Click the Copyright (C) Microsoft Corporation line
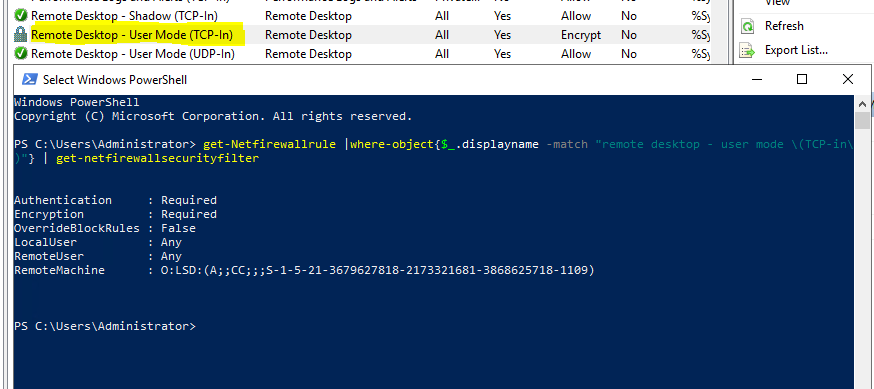The width and height of the screenshot is (874, 389). [213, 116]
